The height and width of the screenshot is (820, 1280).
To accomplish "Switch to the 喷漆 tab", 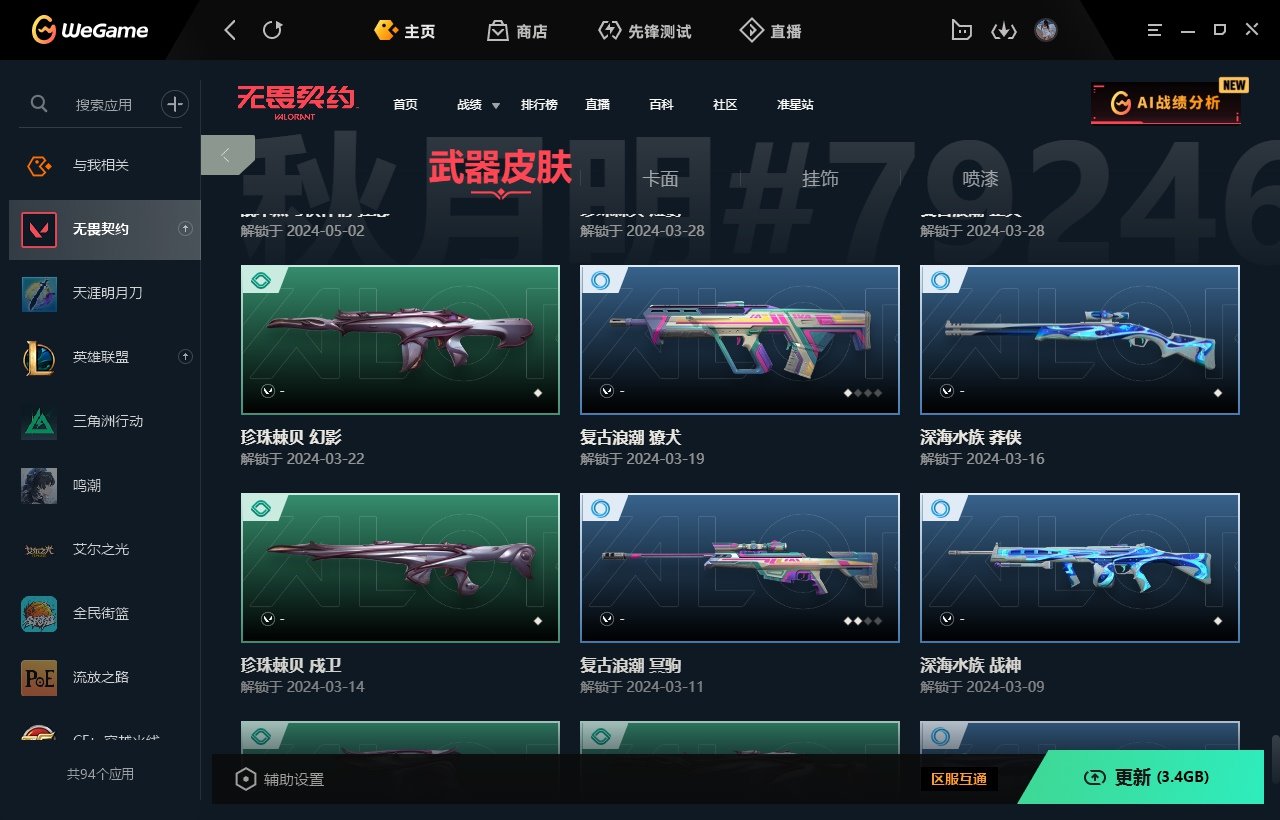I will click(x=980, y=179).
